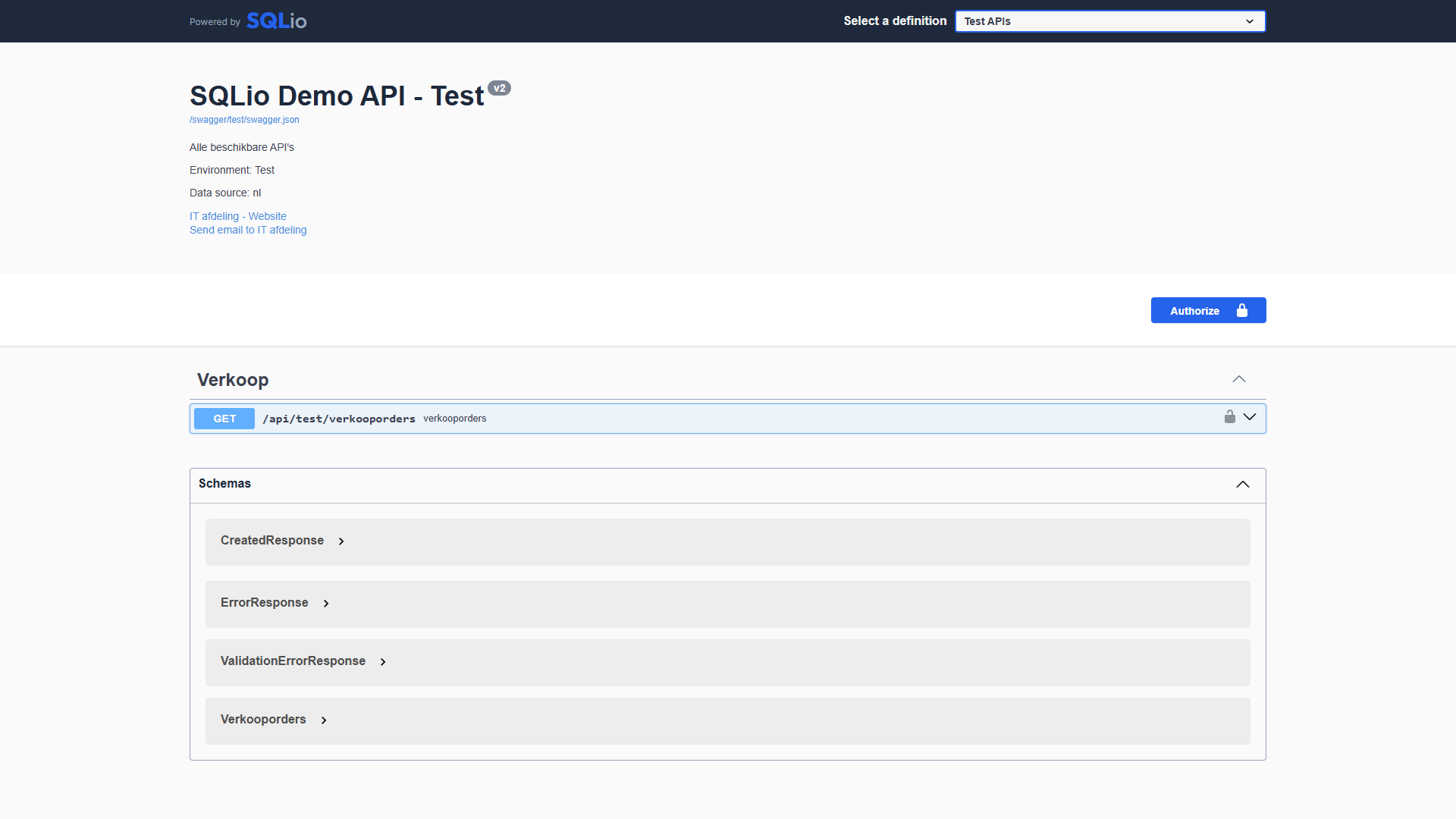Expand the CreatedResponse schema

click(x=341, y=541)
